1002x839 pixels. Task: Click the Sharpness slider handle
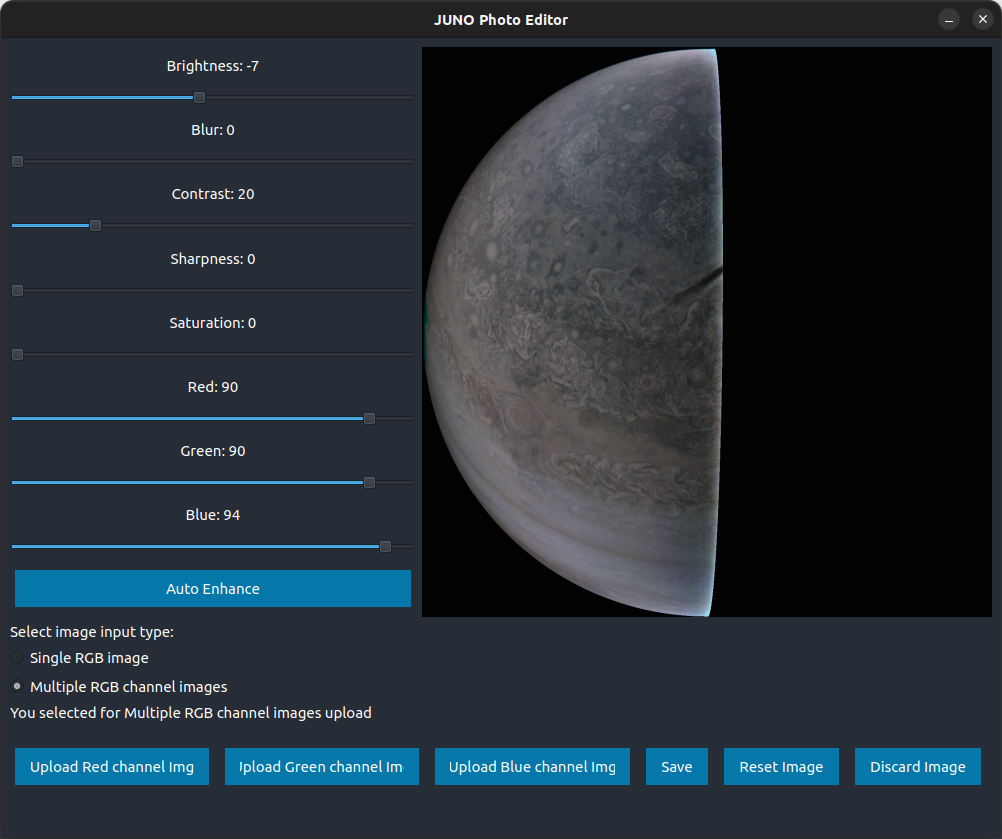click(16, 290)
